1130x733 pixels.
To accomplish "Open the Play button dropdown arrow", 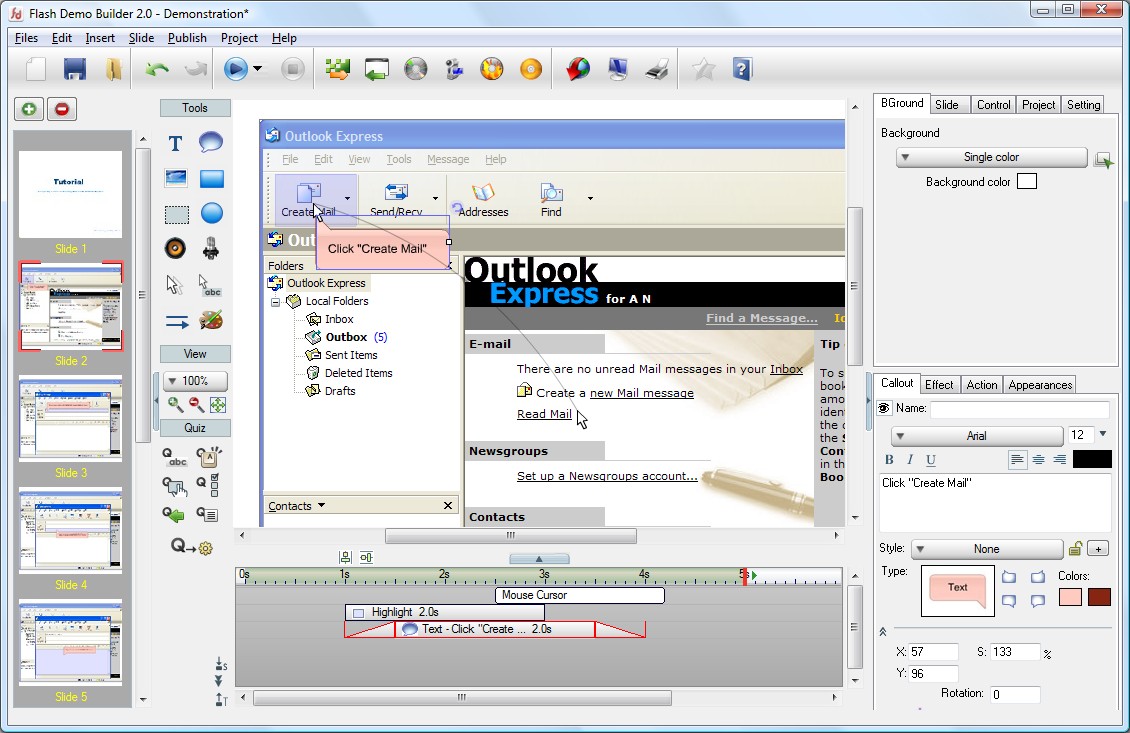I will click(257, 69).
